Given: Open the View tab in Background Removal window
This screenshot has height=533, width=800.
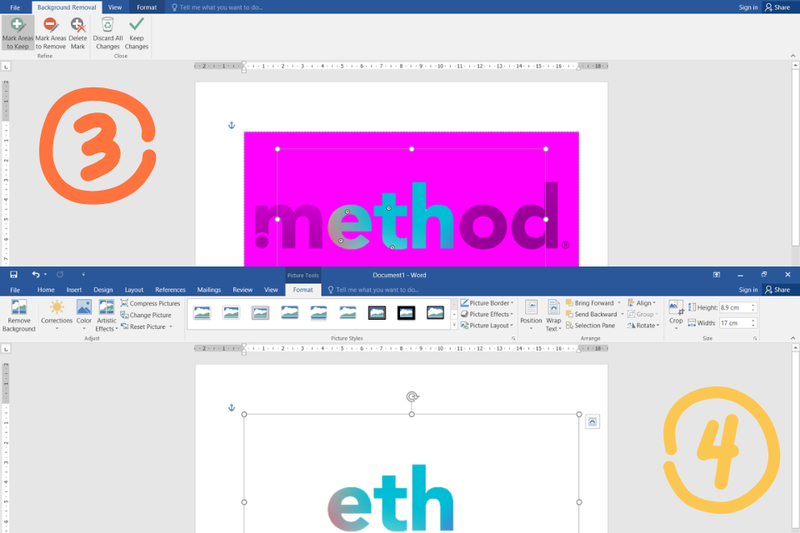Looking at the screenshot, I should pyautogui.click(x=115, y=7).
